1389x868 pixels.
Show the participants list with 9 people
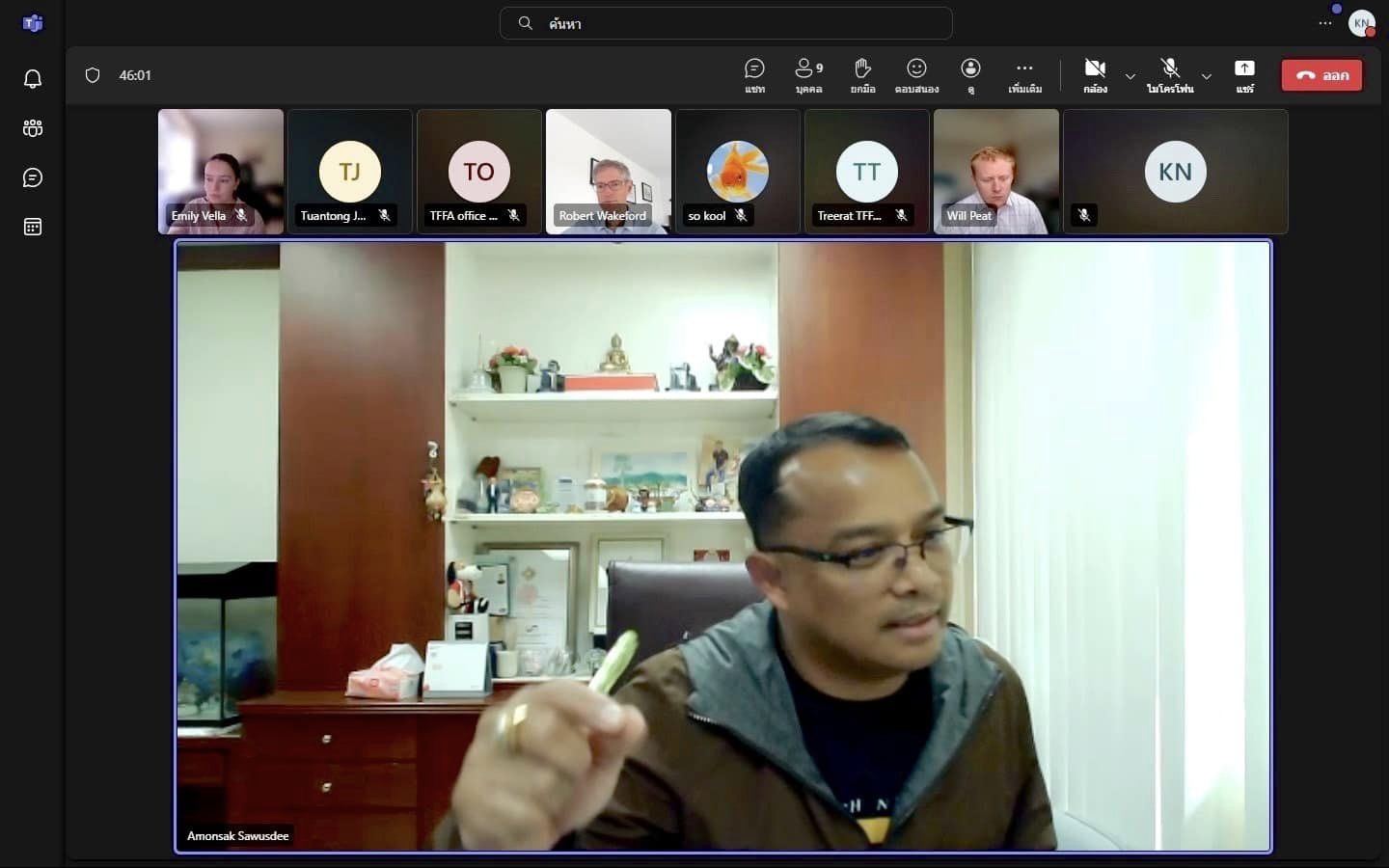tap(808, 74)
